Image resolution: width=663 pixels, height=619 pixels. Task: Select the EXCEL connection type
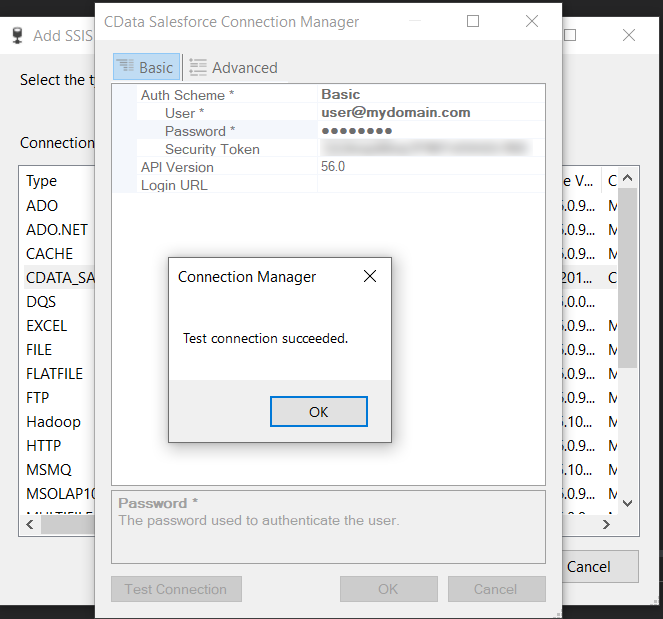[x=47, y=326]
